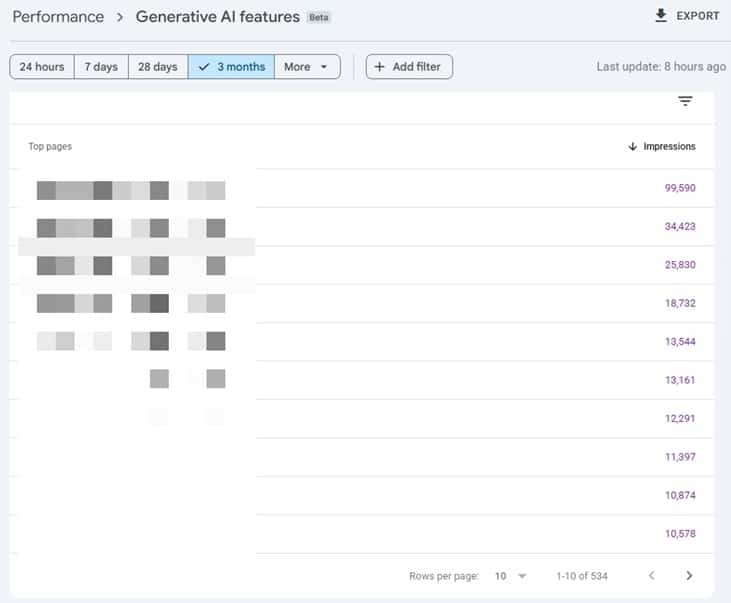Sort by the Impressions column header
Image resolution: width=731 pixels, height=603 pixels.
pyautogui.click(x=669, y=146)
